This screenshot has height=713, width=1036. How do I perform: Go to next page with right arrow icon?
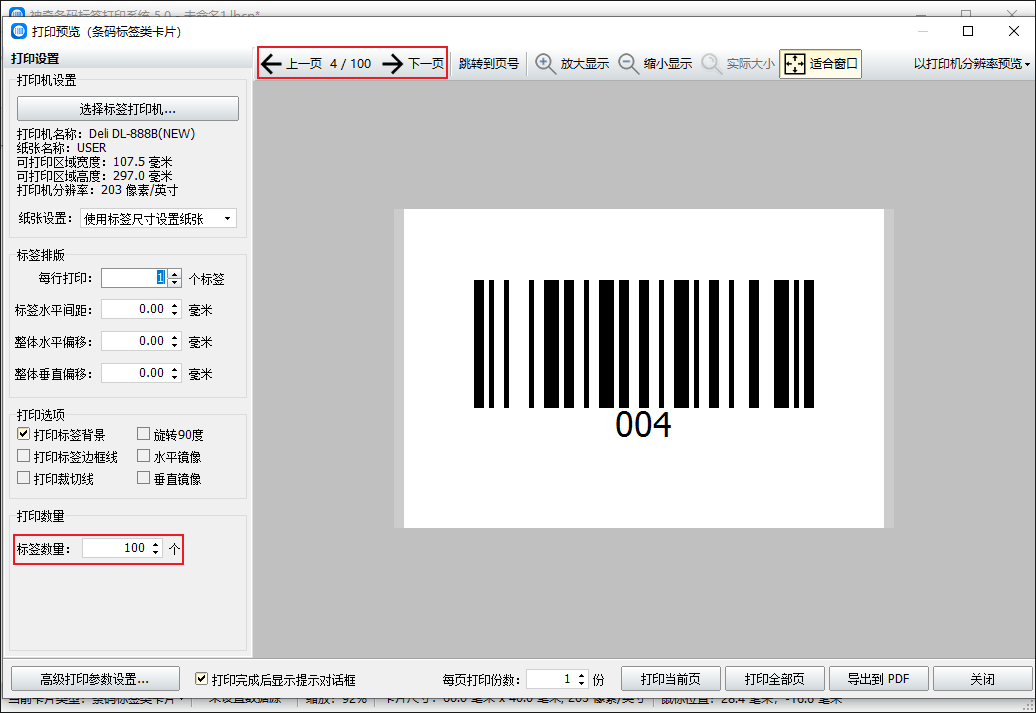pos(392,63)
